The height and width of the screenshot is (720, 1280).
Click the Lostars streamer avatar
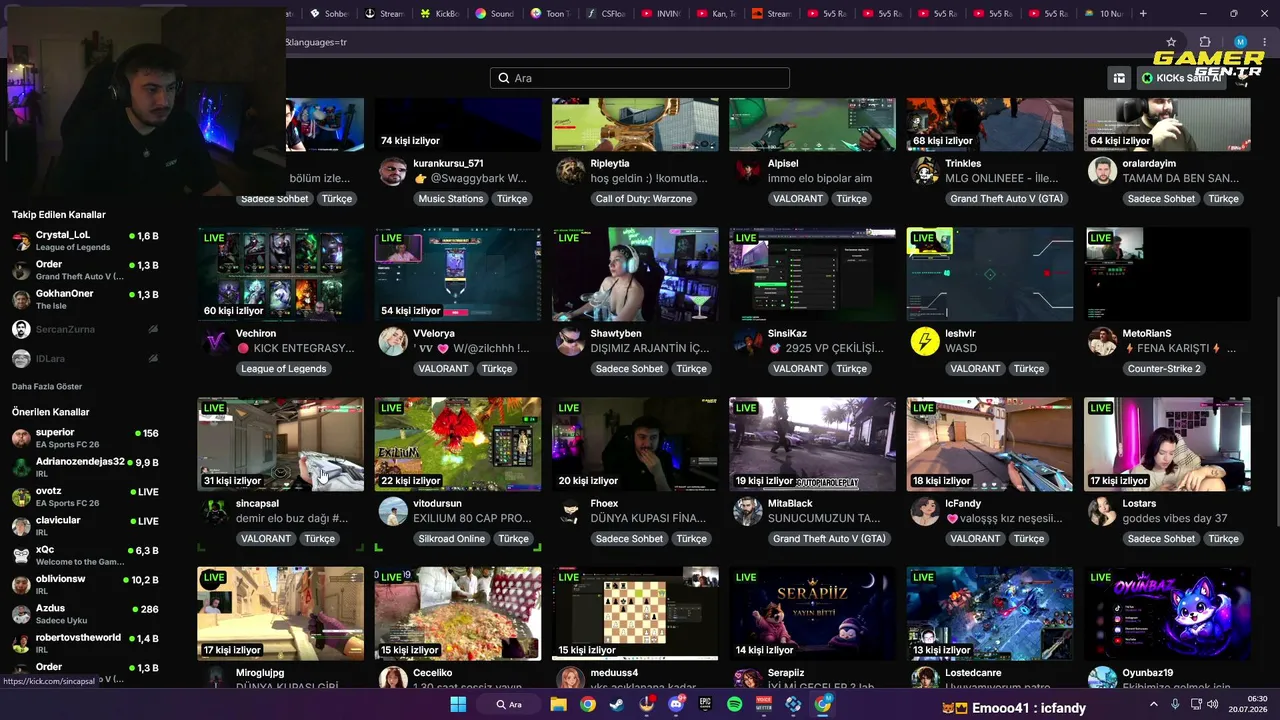(1102, 512)
